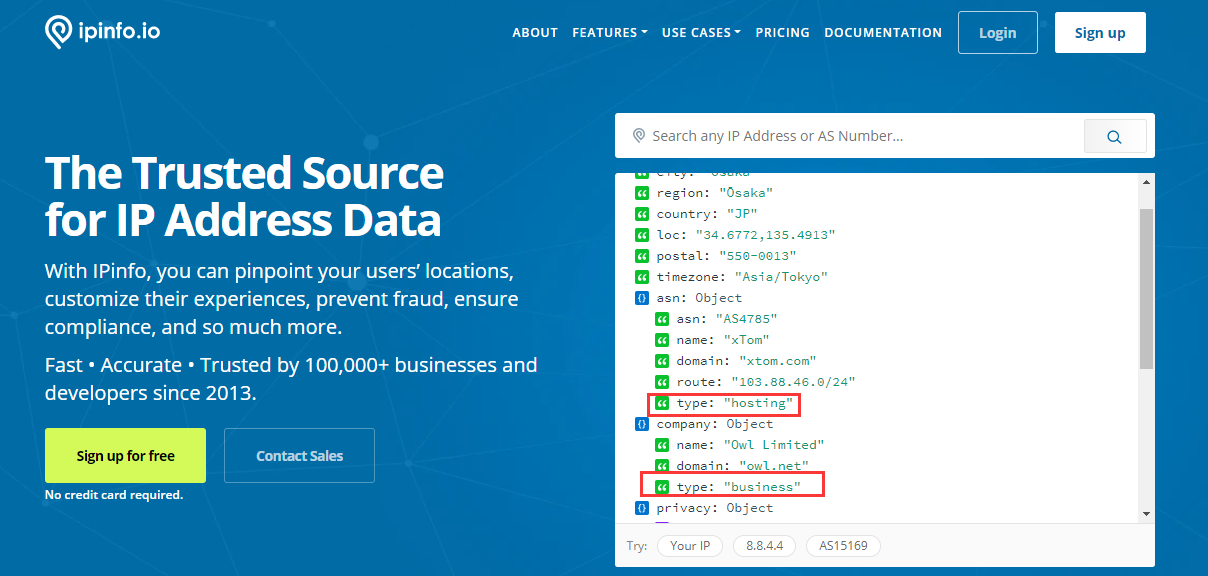This screenshot has height=576, width=1208.
Task: Click the scrollbar up arrow
Action: click(x=1146, y=181)
